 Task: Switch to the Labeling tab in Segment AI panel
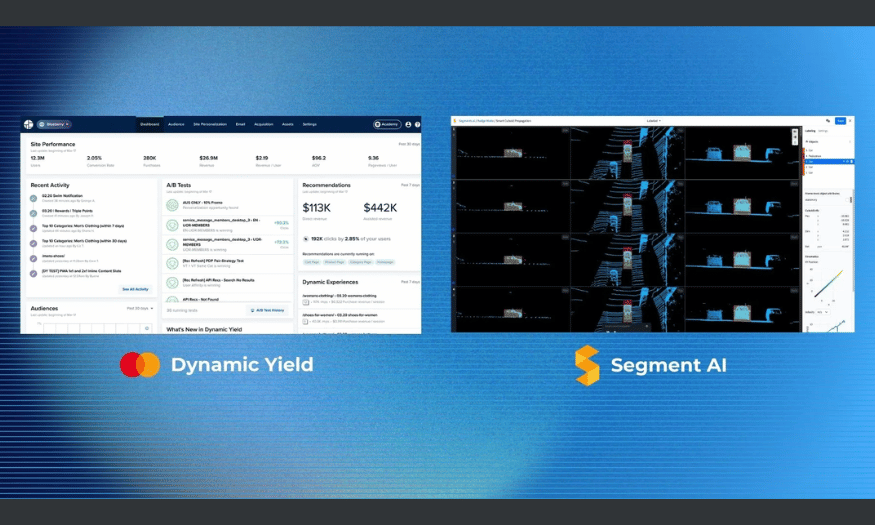(x=810, y=131)
